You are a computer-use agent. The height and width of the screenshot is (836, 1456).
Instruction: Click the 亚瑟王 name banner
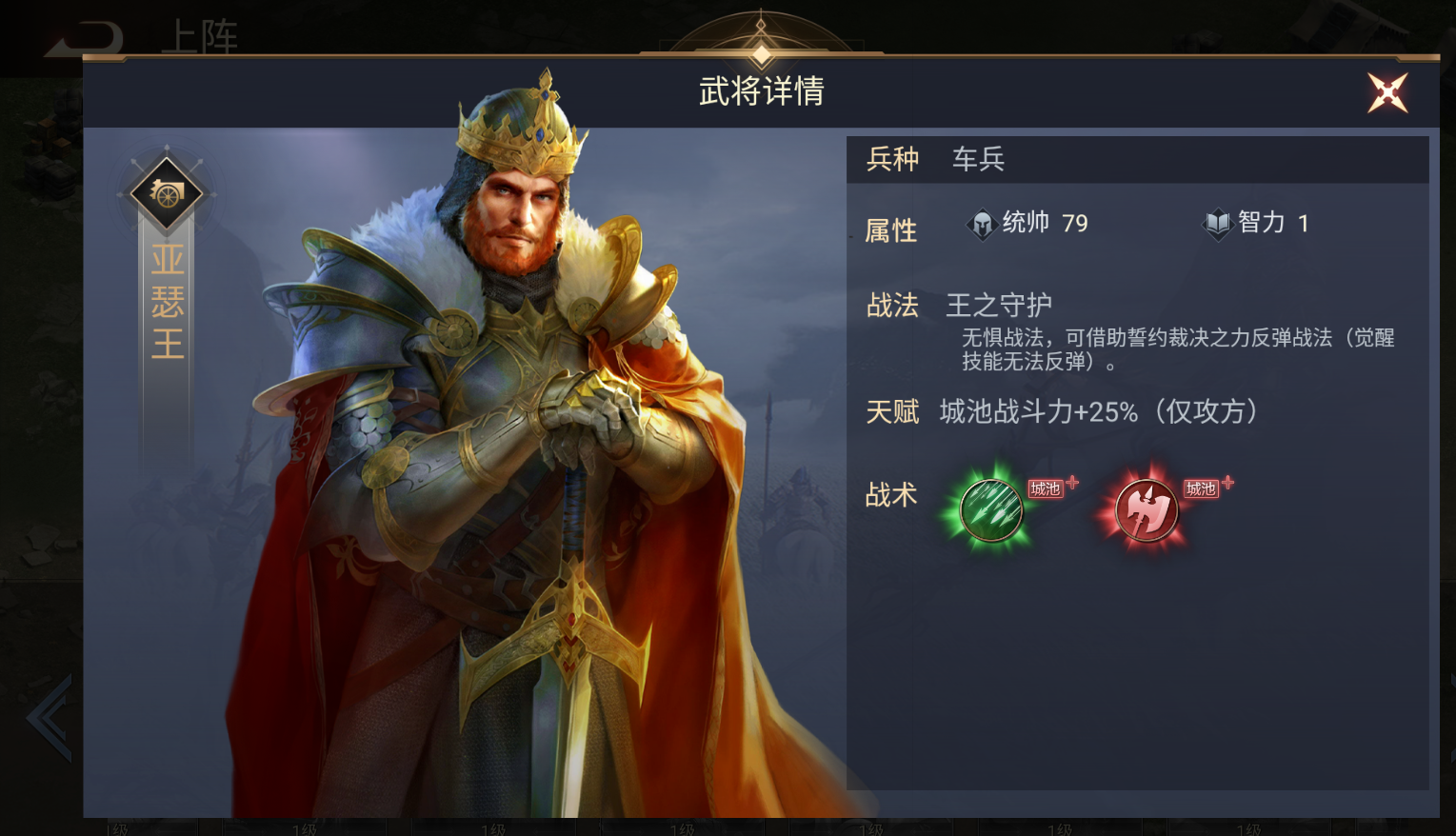[x=167, y=302]
